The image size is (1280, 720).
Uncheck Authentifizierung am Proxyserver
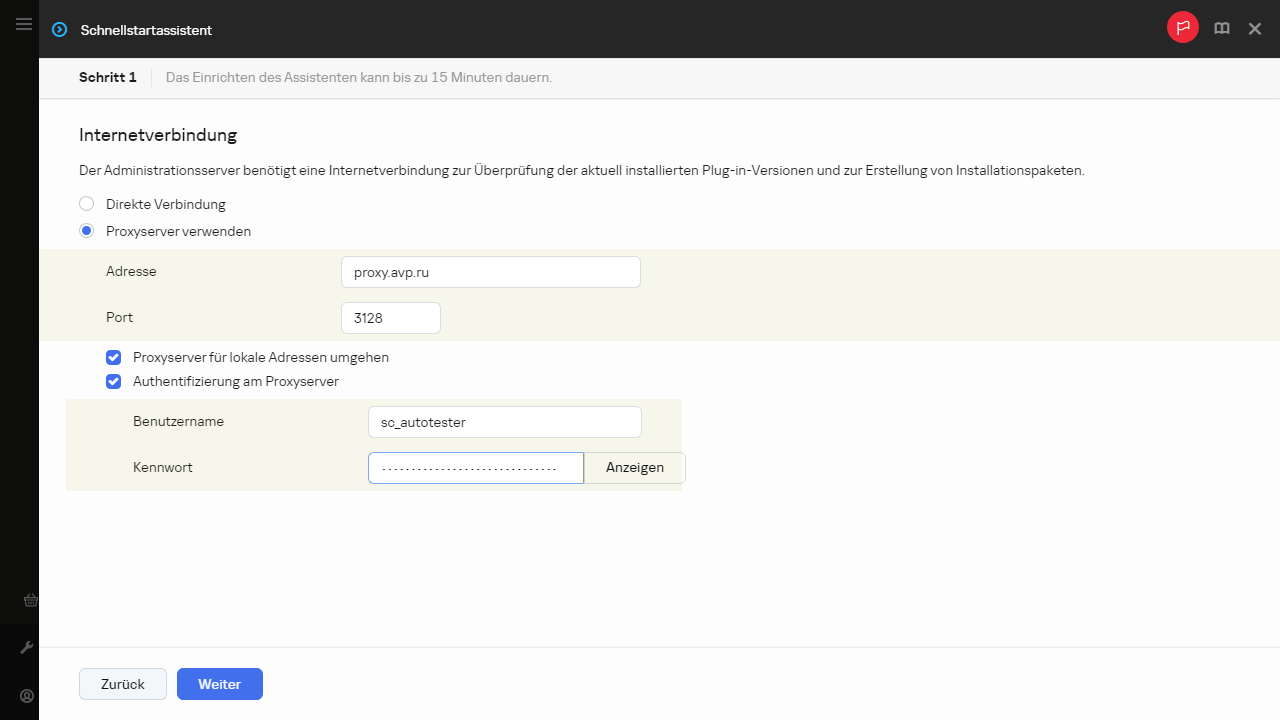[114, 381]
